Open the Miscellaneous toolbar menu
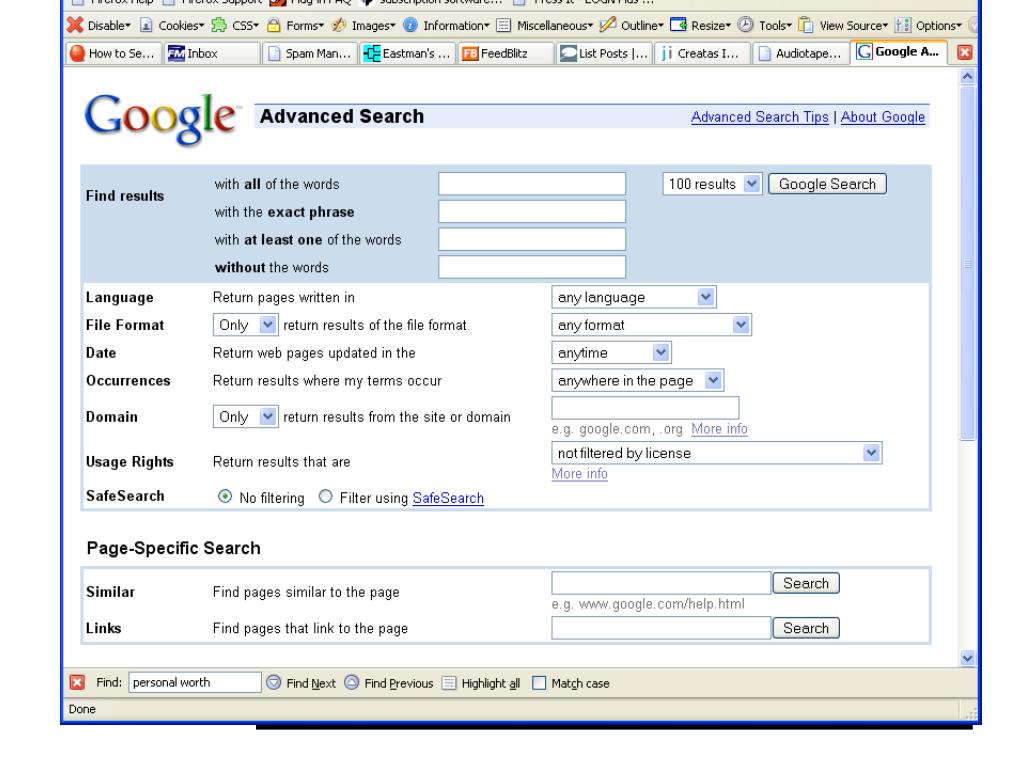Screen dimensions: 1024x768 pos(545,25)
